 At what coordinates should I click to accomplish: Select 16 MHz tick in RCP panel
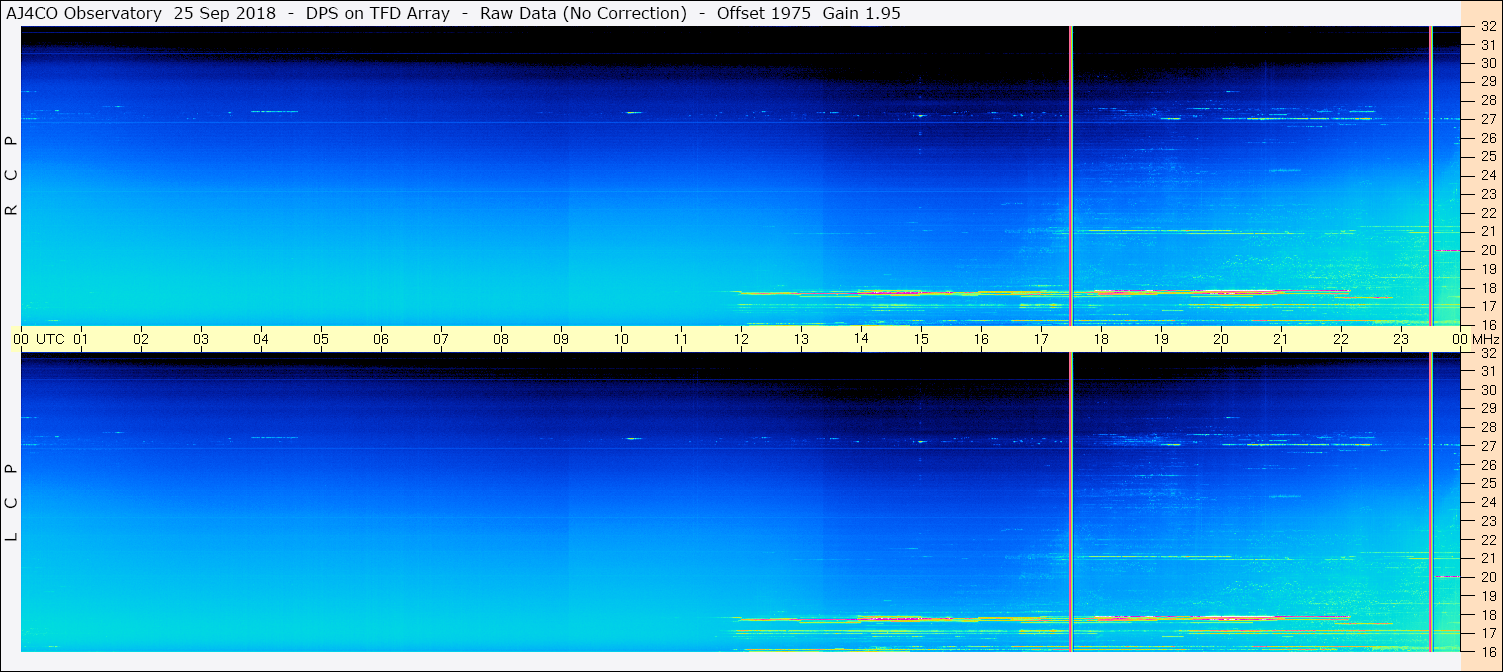coord(1488,324)
